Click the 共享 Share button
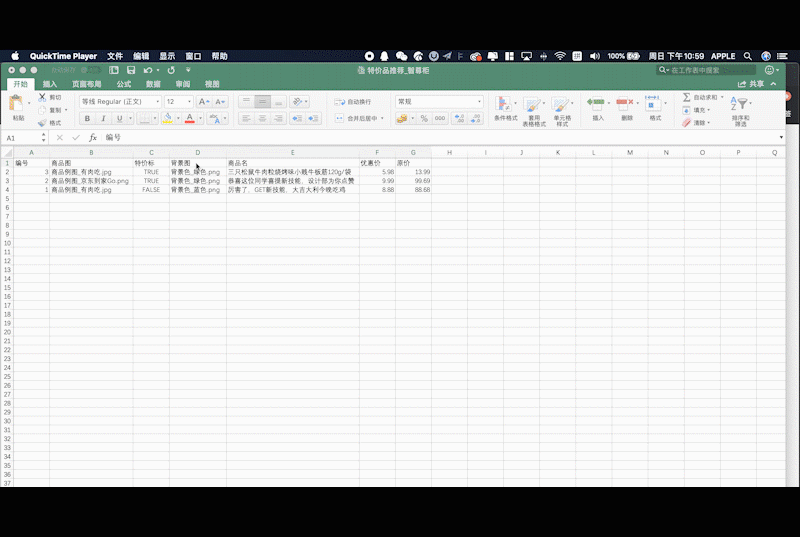800x537 pixels. [x=751, y=84]
